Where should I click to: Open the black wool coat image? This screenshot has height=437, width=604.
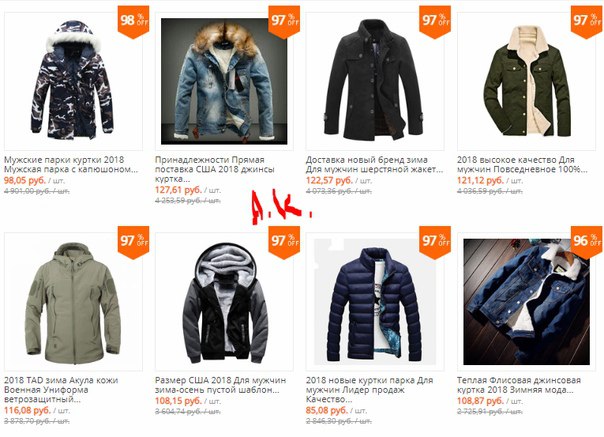(x=375, y=81)
